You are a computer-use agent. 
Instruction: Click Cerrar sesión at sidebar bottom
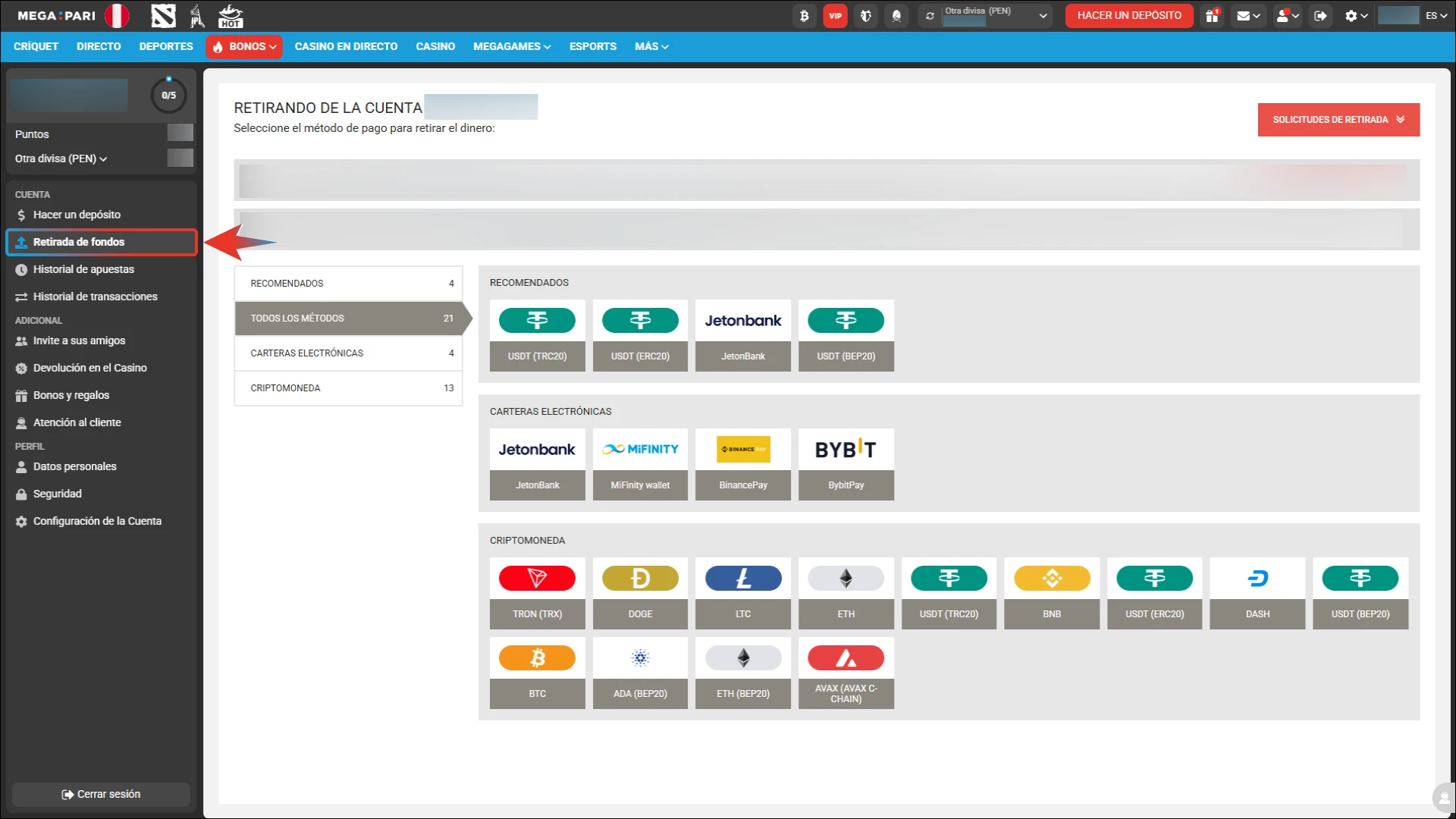click(x=100, y=794)
